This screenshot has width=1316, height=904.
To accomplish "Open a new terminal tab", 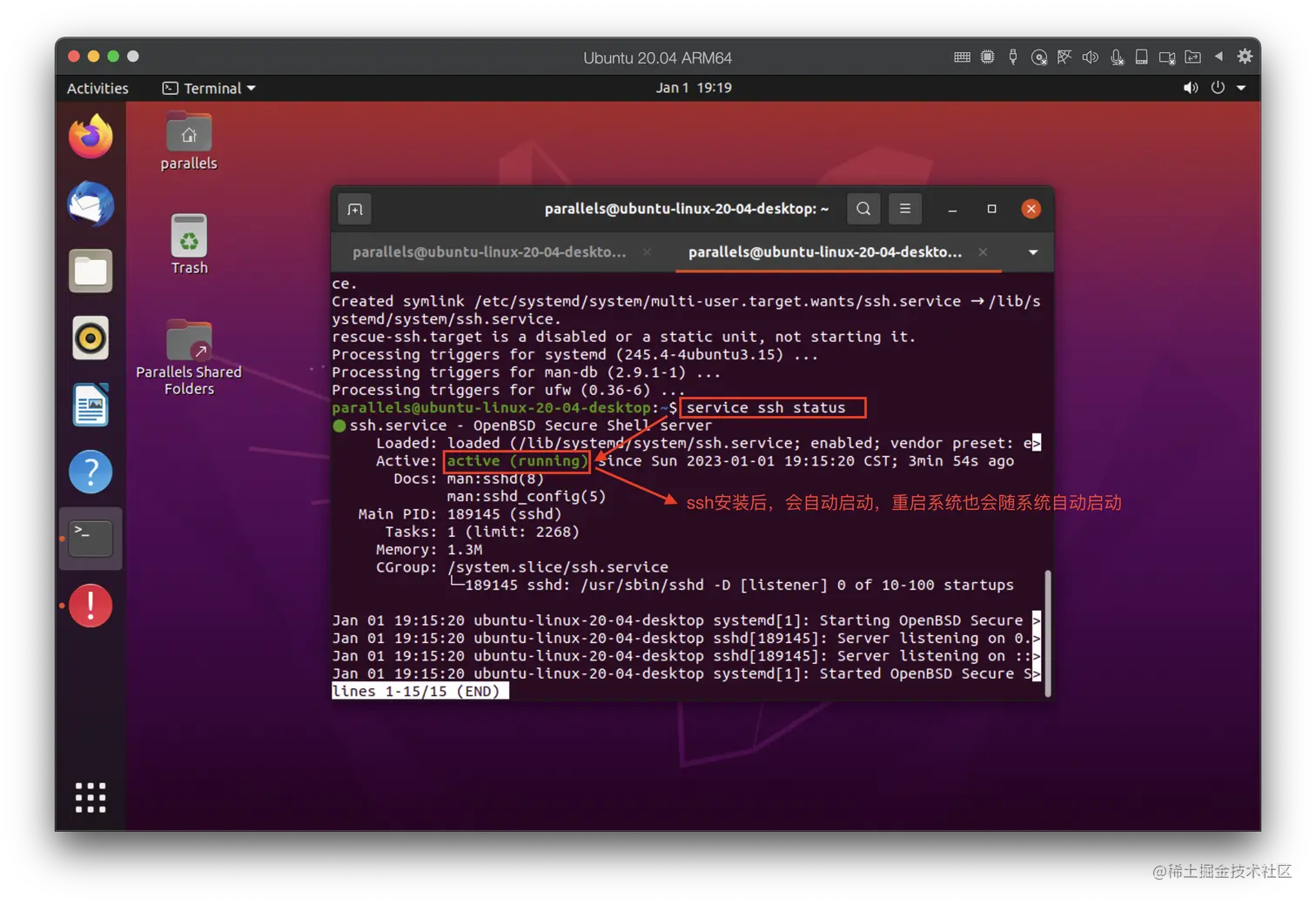I will 354,209.
